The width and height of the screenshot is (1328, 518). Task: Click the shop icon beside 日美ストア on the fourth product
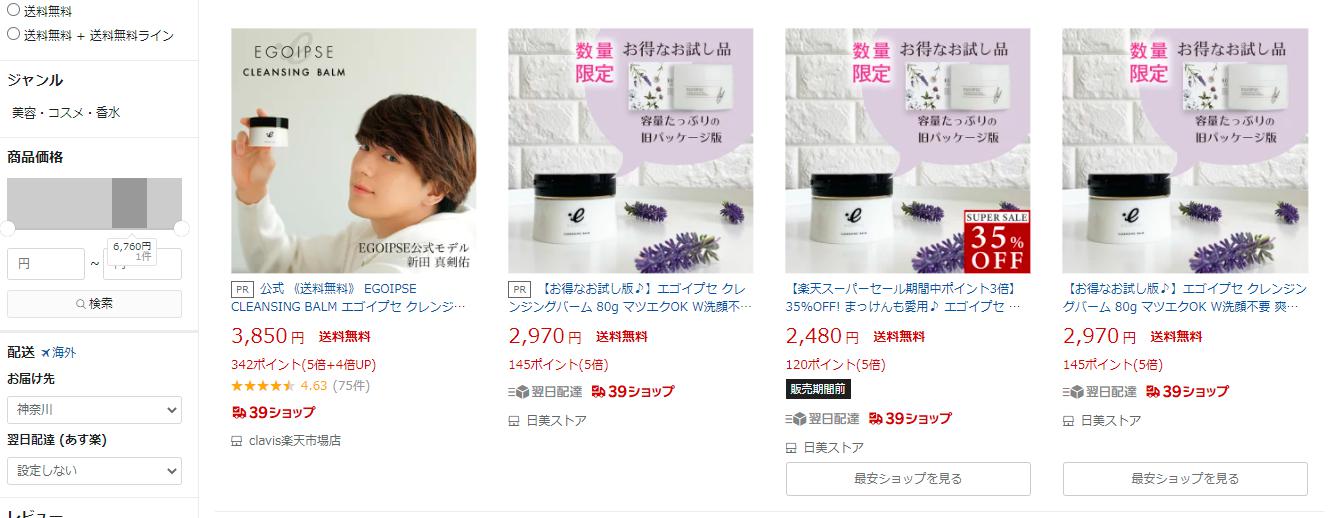[x=1068, y=421]
